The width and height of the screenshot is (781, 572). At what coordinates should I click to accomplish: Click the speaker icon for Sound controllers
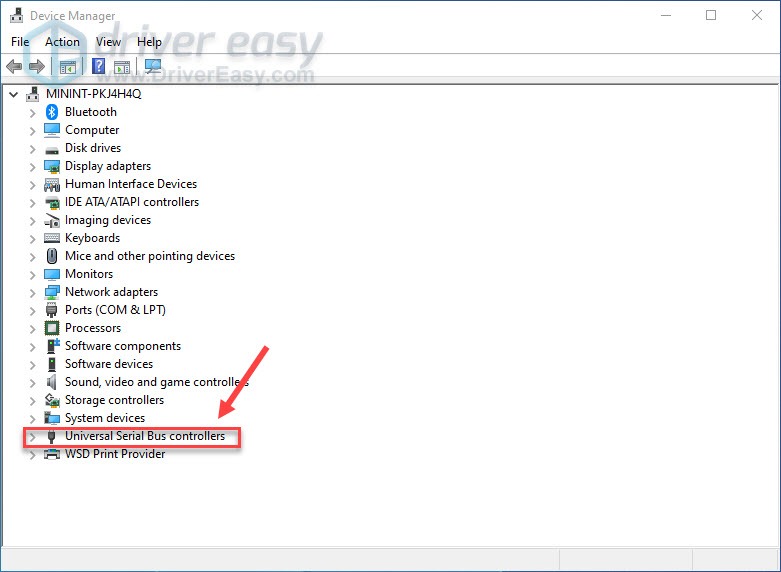tap(52, 382)
